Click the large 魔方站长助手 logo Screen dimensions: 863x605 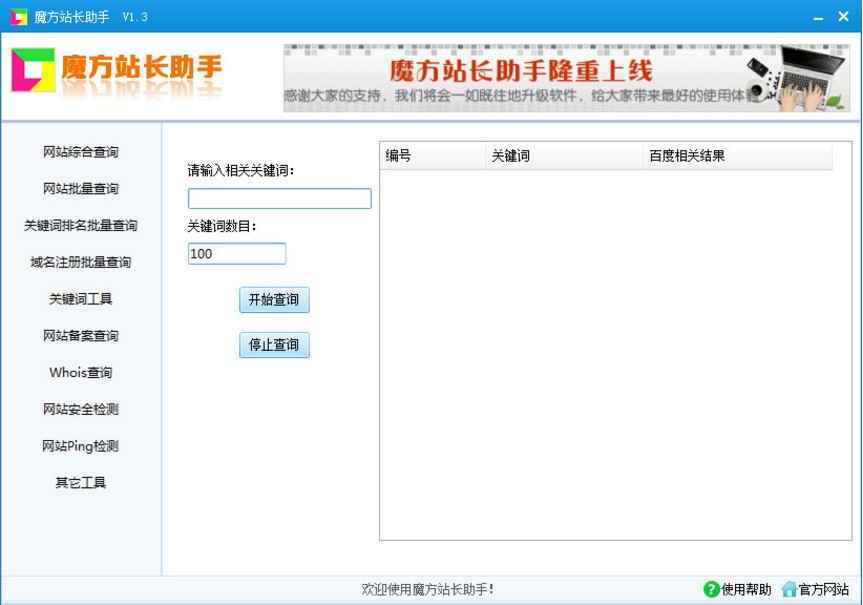tap(117, 71)
